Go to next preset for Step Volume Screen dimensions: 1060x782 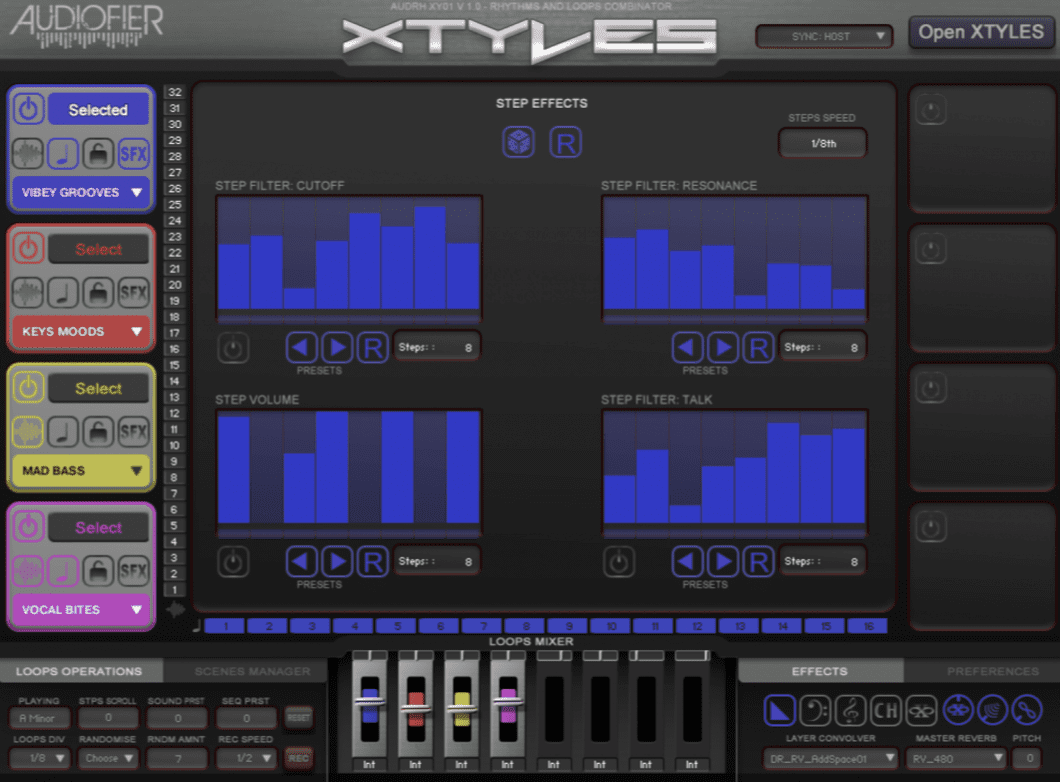point(337,562)
